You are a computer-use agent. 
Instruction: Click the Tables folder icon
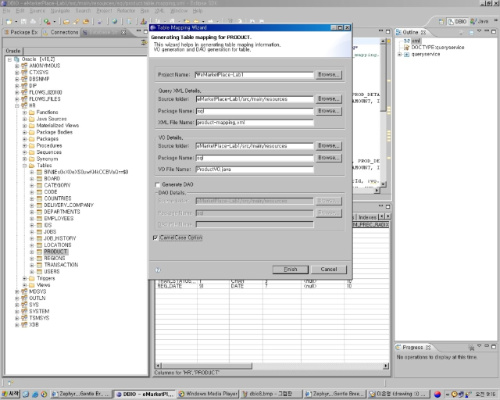tap(32, 165)
